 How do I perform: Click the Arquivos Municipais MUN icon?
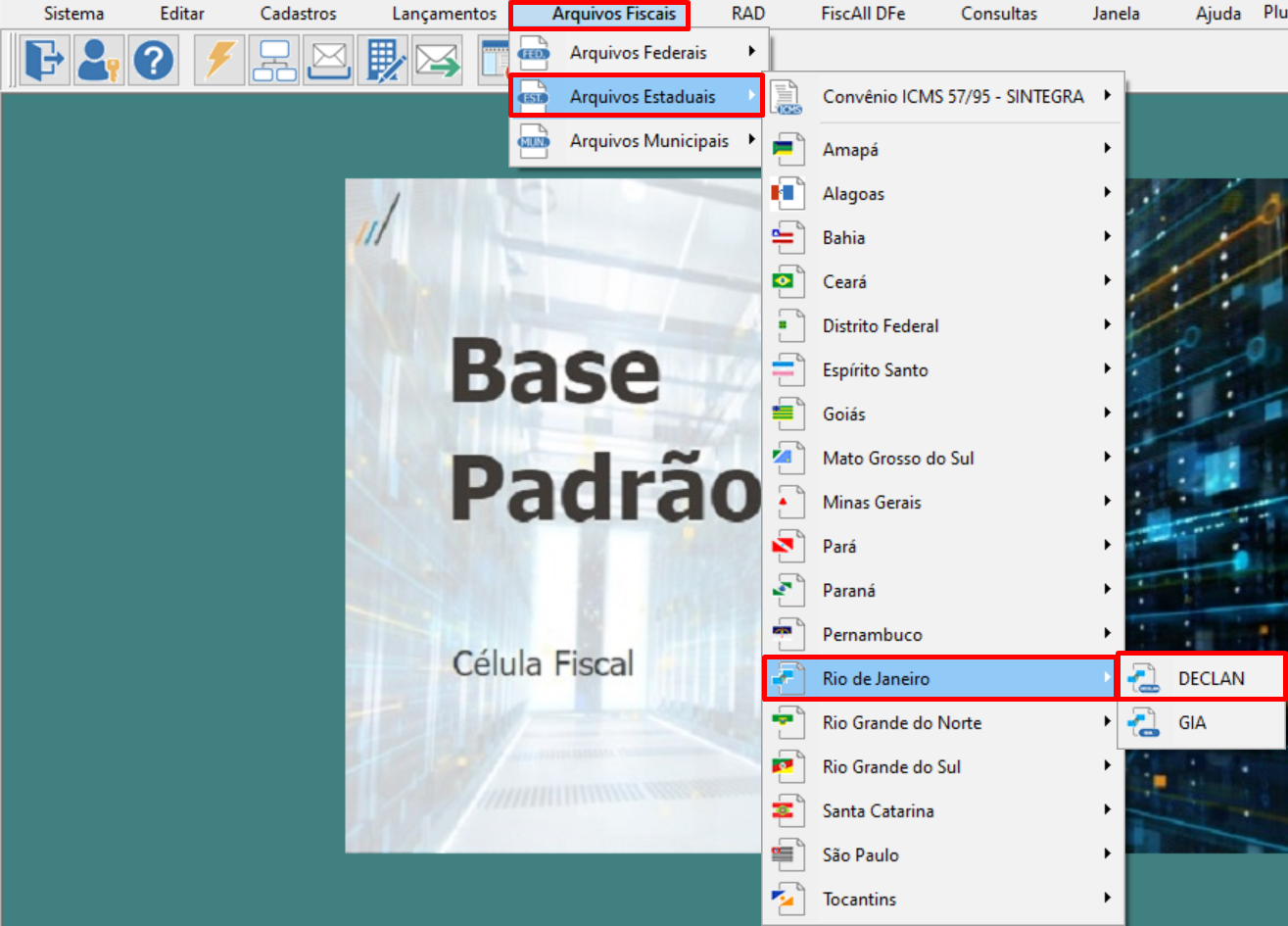tap(534, 140)
